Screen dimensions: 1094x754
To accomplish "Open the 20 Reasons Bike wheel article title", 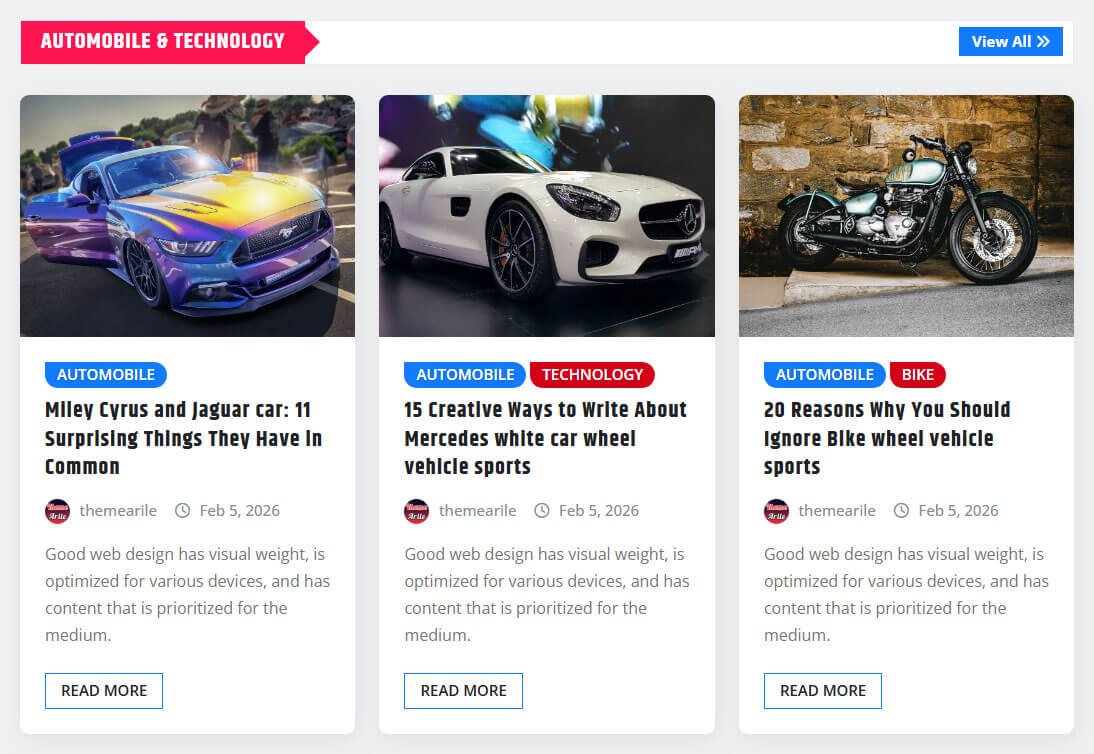I will (x=887, y=438).
